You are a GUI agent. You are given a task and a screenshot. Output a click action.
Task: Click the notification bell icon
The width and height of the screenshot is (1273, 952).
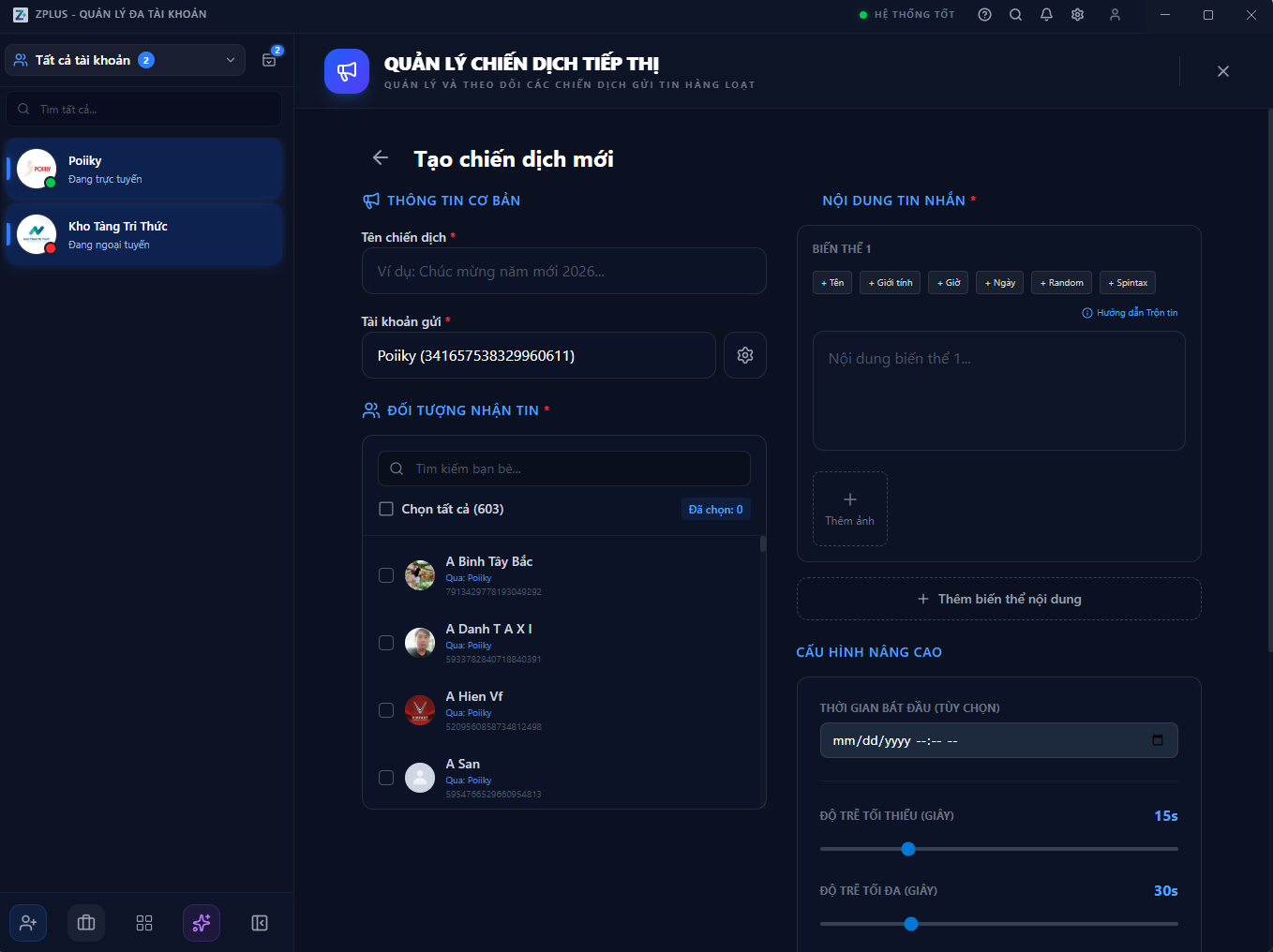[1046, 15]
